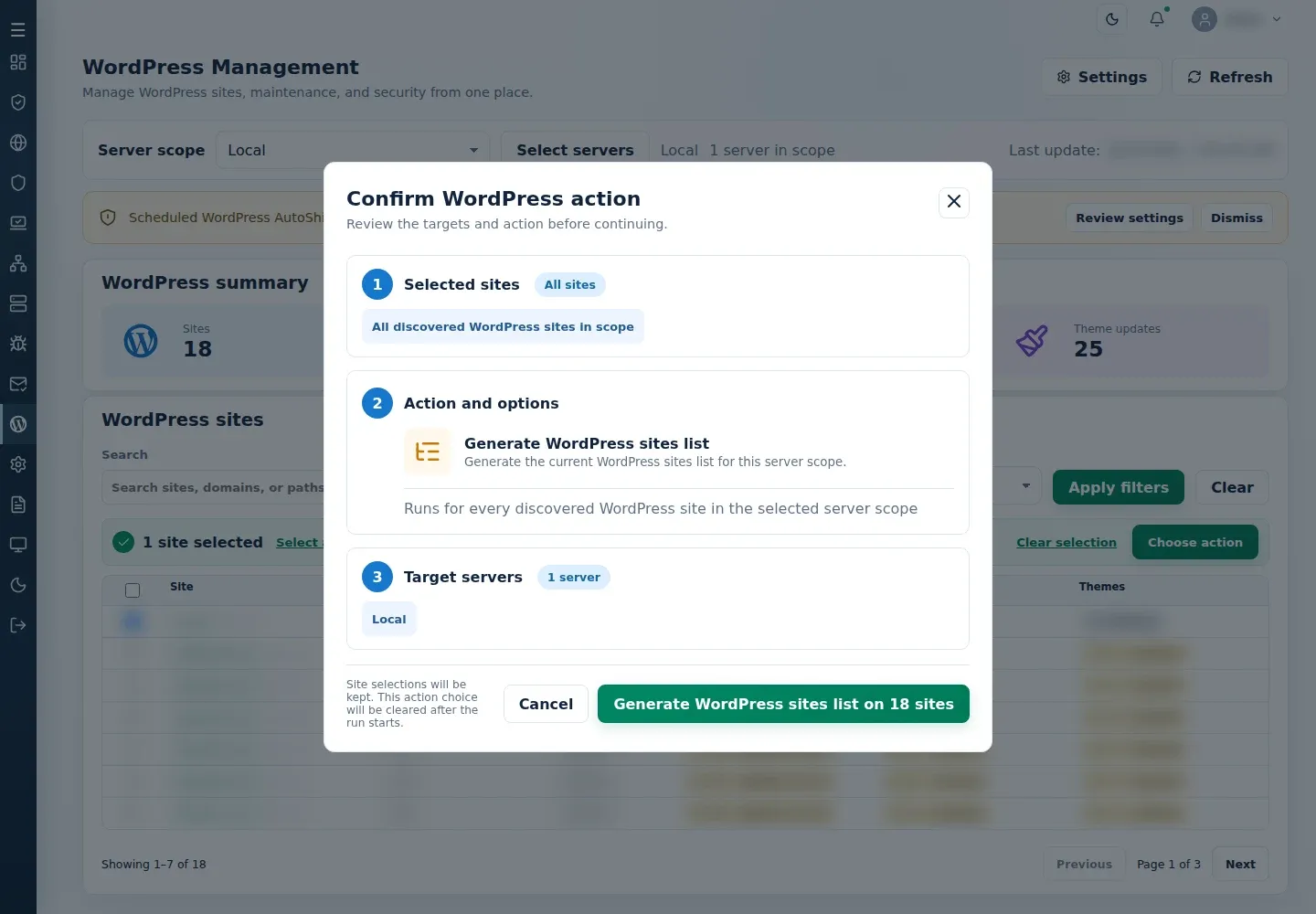
Task: Go to the Next page of sites
Action: 1240,864
